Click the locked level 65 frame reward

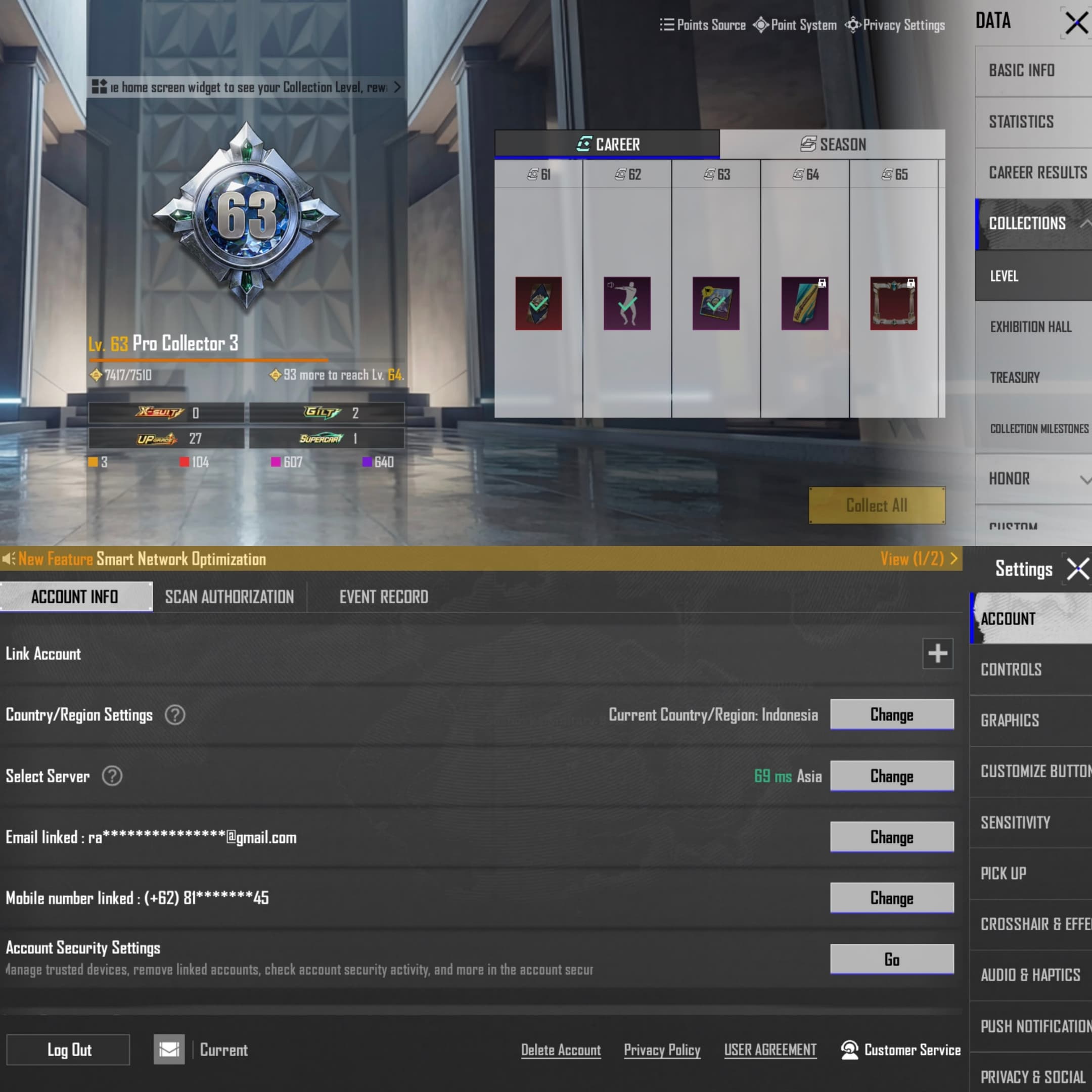click(x=893, y=303)
